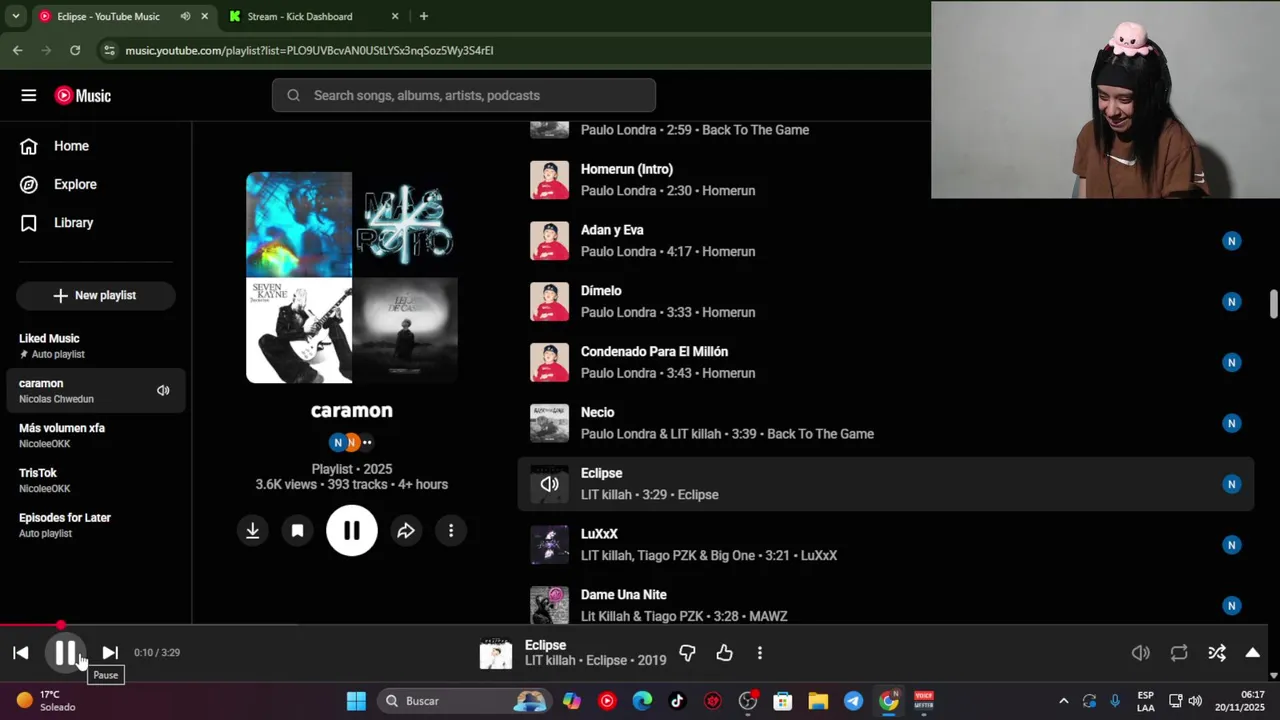
Task: Open playlist three-dot more options
Action: 451,531
